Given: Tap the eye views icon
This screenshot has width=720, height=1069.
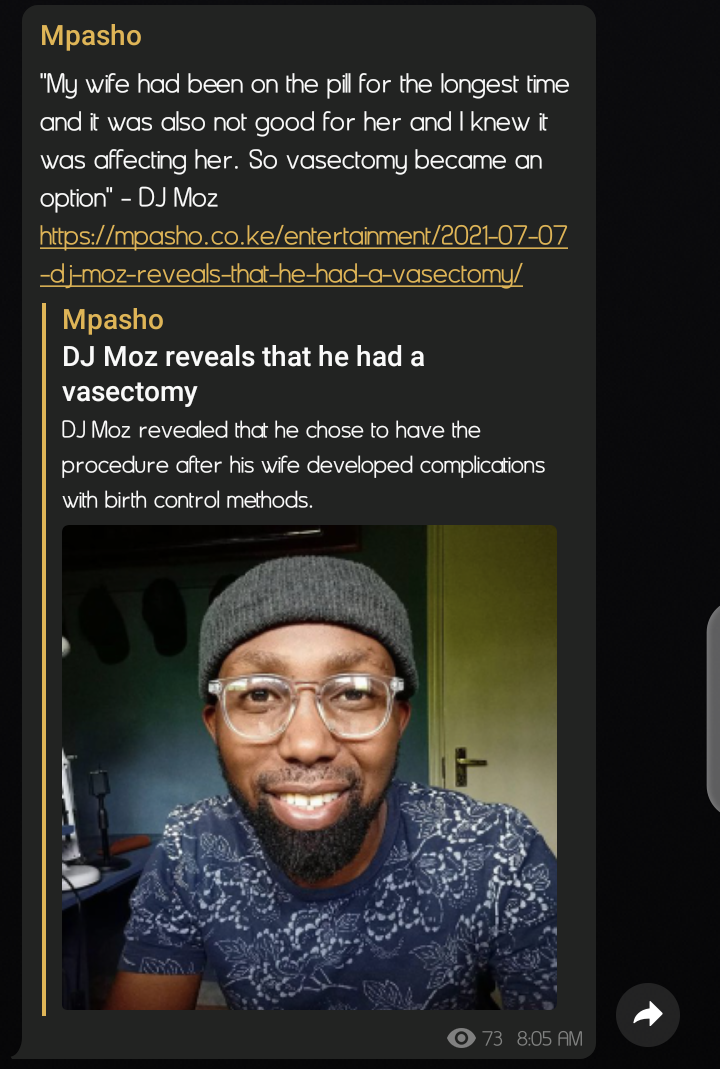Looking at the screenshot, I should click(462, 1038).
